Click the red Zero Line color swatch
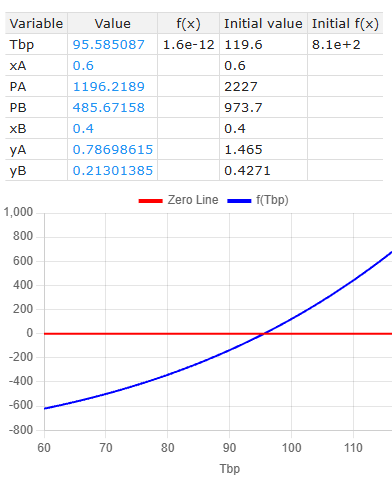 (150, 201)
